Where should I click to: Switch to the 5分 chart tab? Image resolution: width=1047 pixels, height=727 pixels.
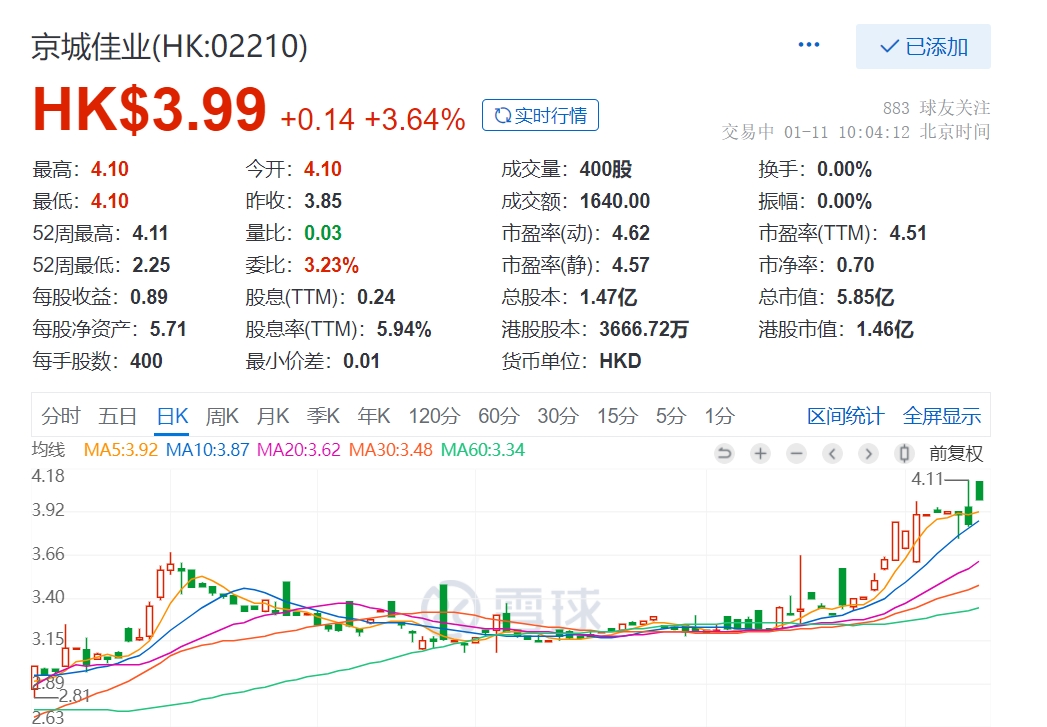tap(670, 416)
